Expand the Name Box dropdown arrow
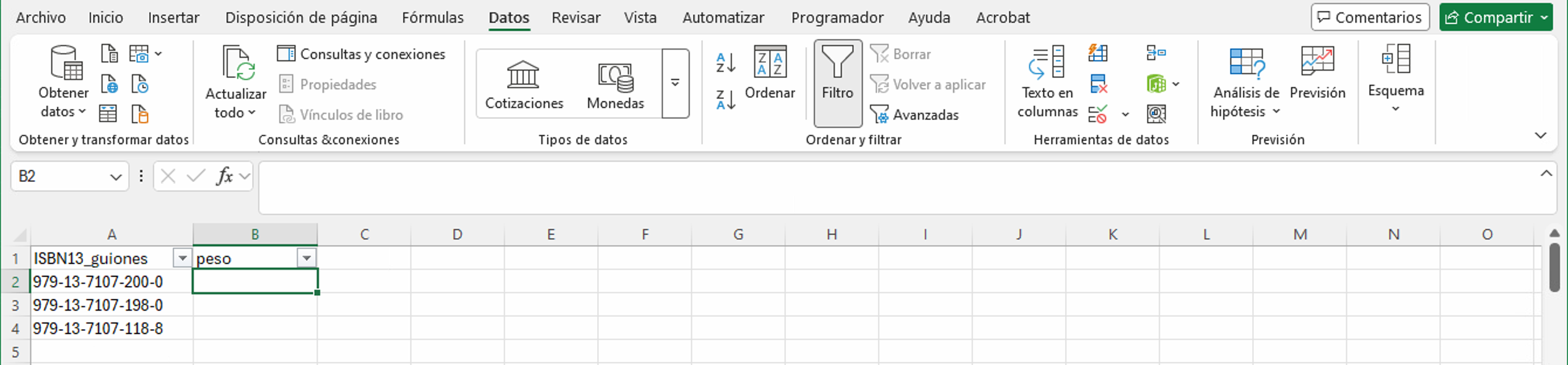 pos(115,177)
